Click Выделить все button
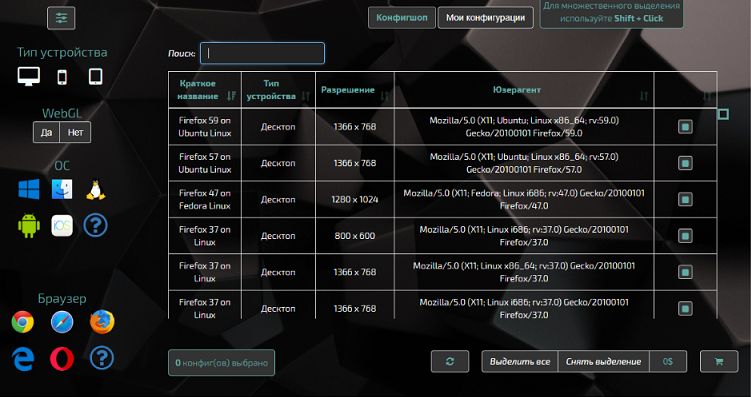This screenshot has height=397, width=751. tap(520, 362)
